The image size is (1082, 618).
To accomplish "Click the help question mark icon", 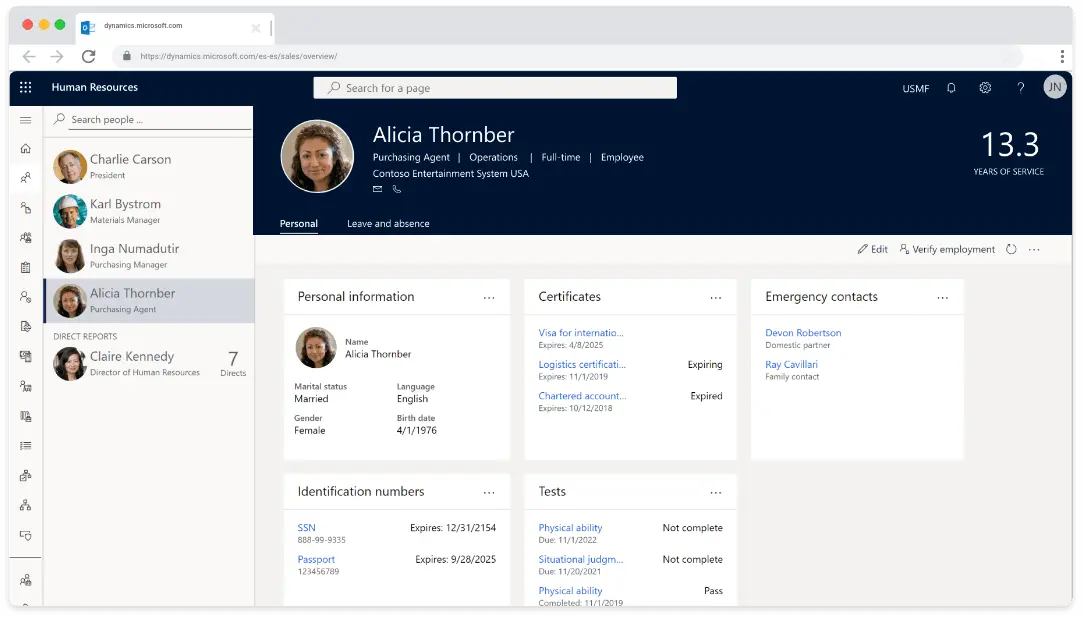I will [x=1020, y=88].
